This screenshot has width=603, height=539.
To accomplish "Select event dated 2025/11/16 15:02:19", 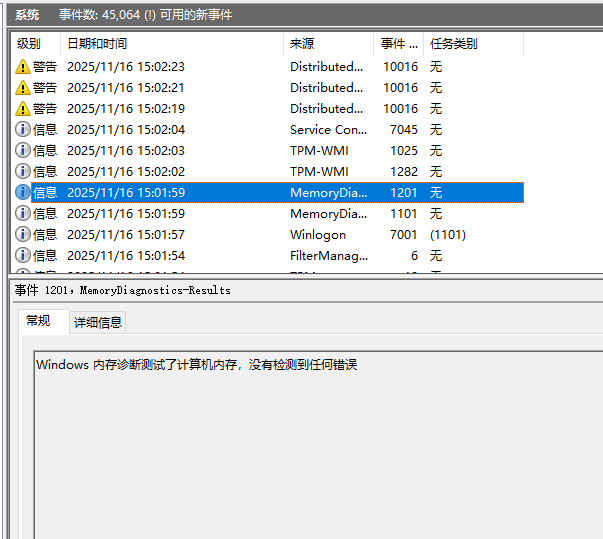I will (x=269, y=109).
